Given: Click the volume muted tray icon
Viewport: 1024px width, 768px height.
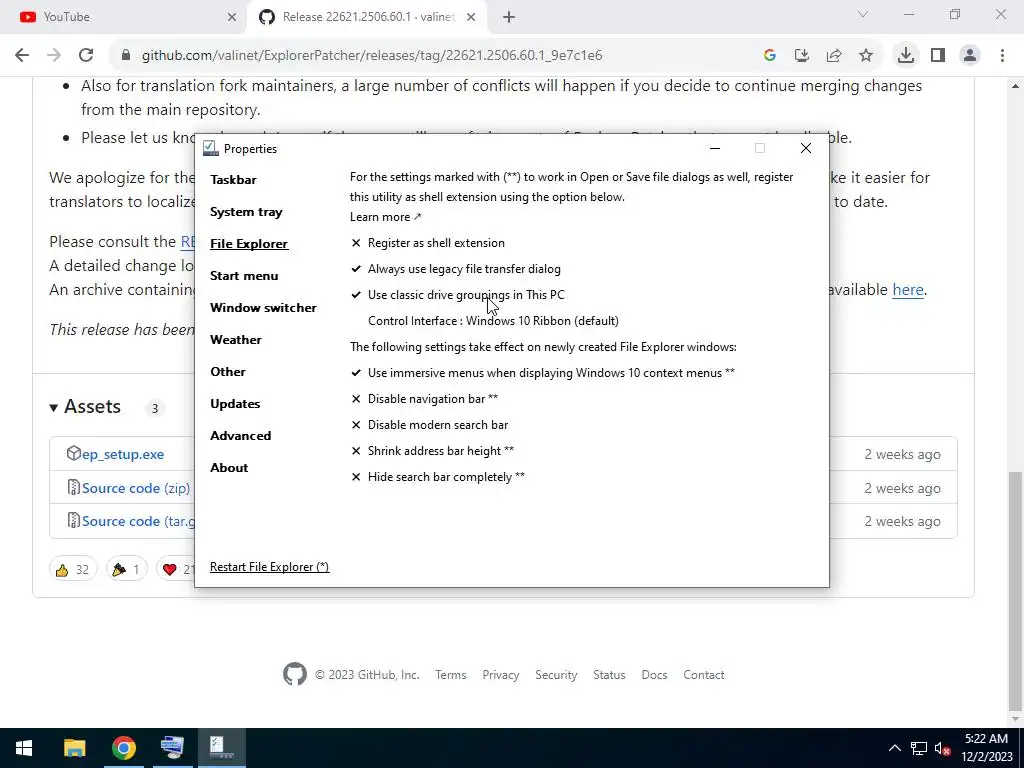Looking at the screenshot, I should pyautogui.click(x=943, y=749).
